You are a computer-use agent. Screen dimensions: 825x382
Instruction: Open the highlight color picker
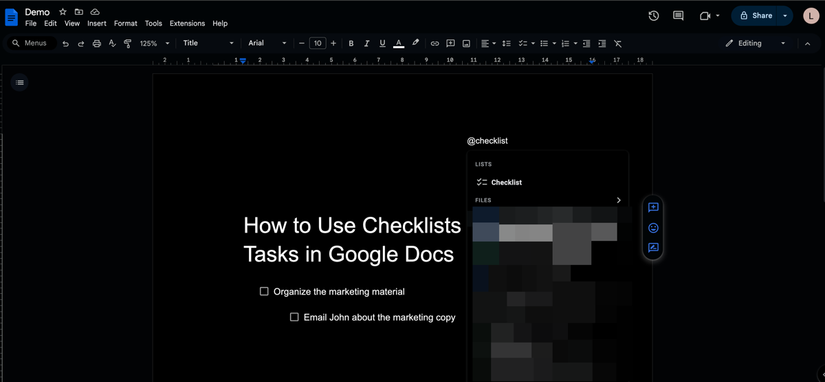tap(415, 43)
